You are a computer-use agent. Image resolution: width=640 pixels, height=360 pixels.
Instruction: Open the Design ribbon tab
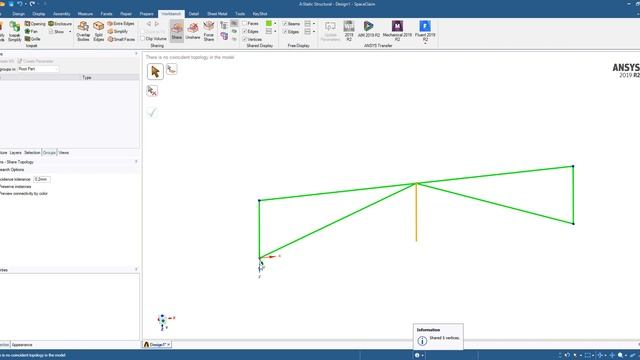click(x=18, y=14)
